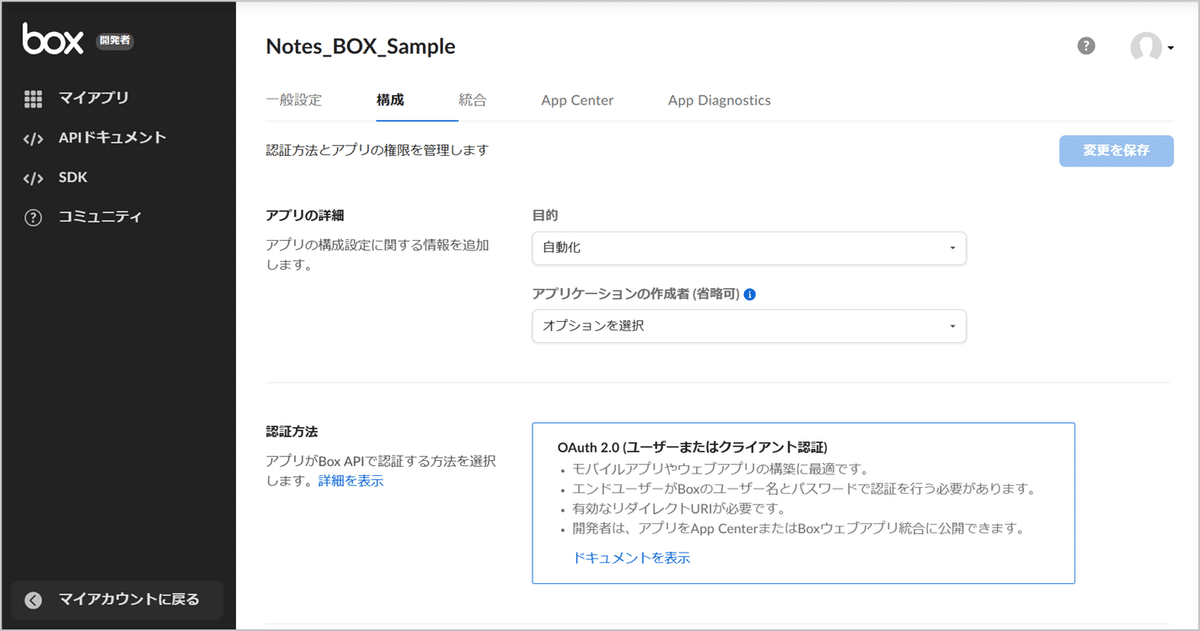Click the ドキュメントを表示 link
The width and height of the screenshot is (1200, 631).
coord(632,558)
